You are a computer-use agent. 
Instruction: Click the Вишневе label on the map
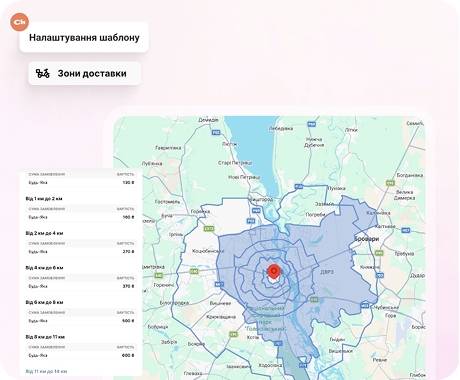tap(220, 303)
